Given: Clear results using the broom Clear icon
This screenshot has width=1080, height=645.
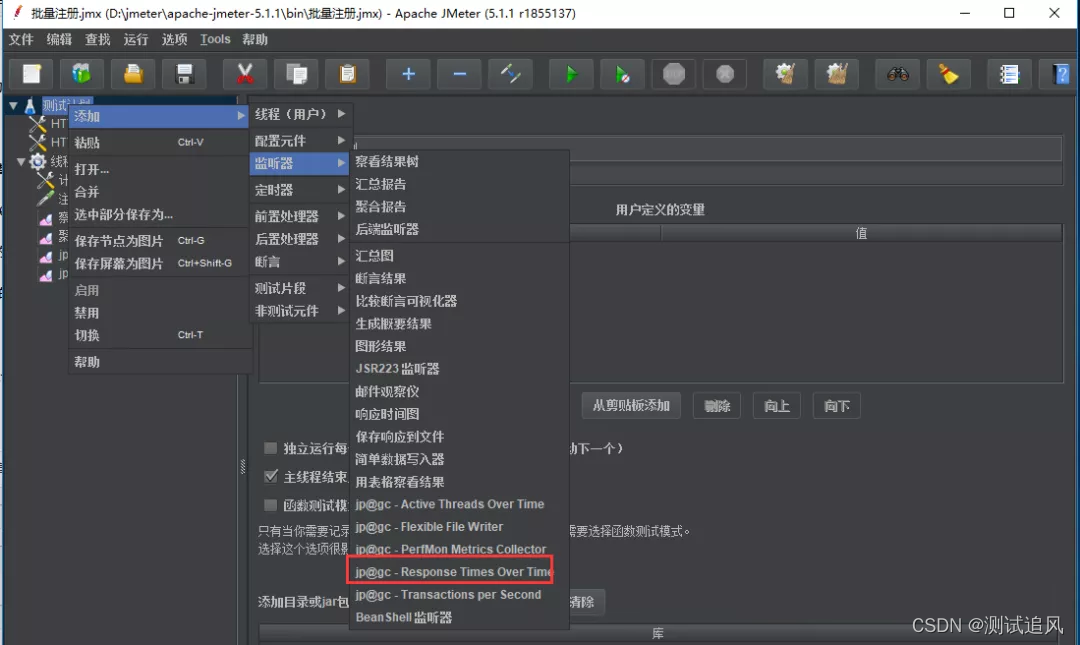Looking at the screenshot, I should point(948,73).
